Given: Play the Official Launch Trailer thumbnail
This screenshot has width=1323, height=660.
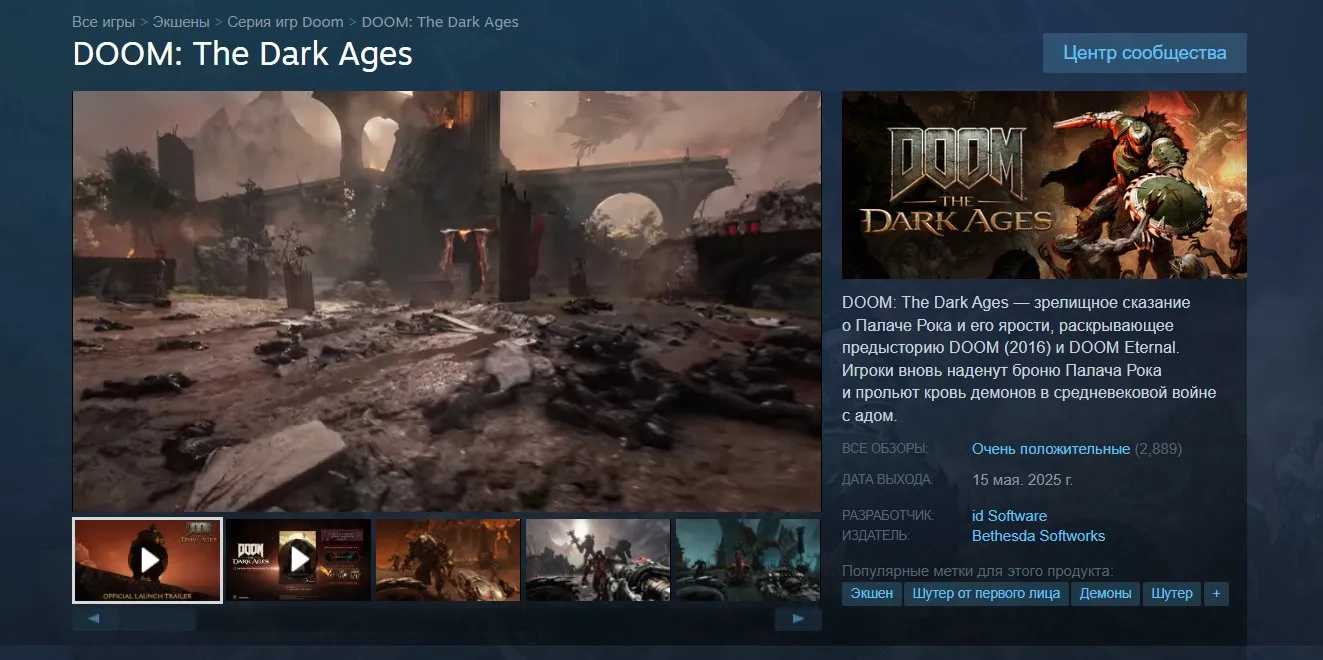Looking at the screenshot, I should (x=147, y=560).
